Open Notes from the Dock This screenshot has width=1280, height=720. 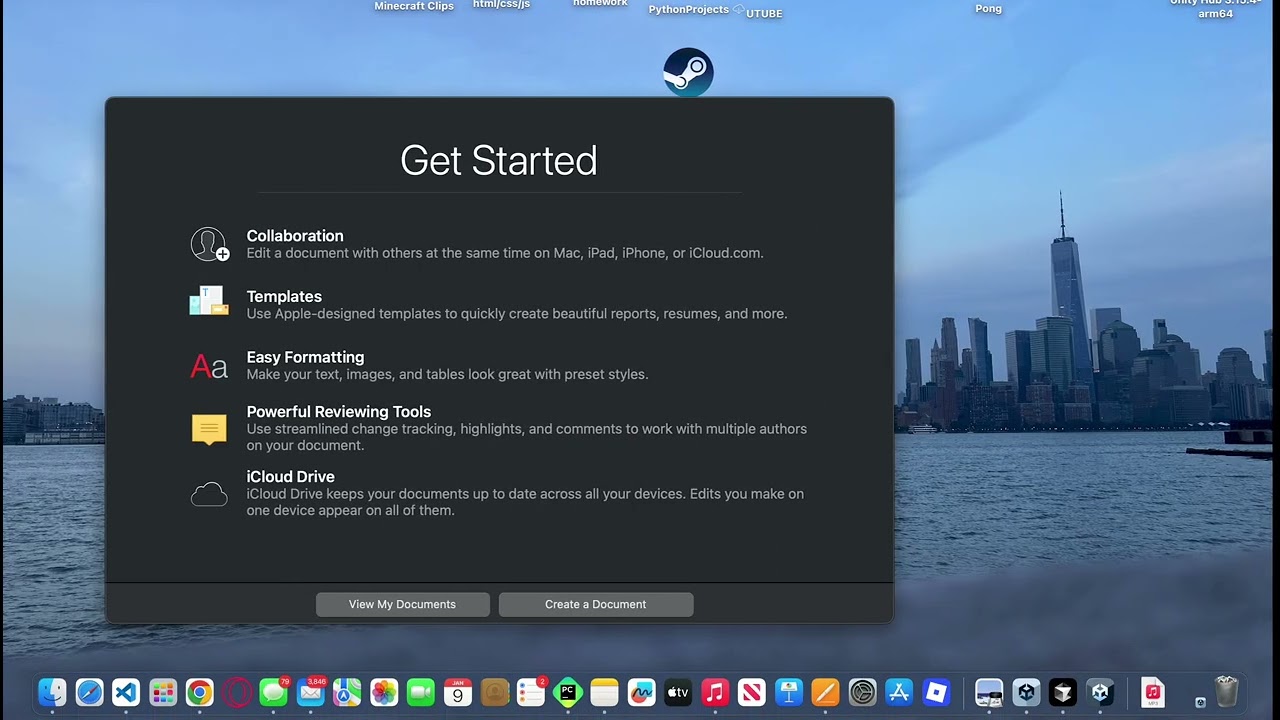(x=604, y=692)
